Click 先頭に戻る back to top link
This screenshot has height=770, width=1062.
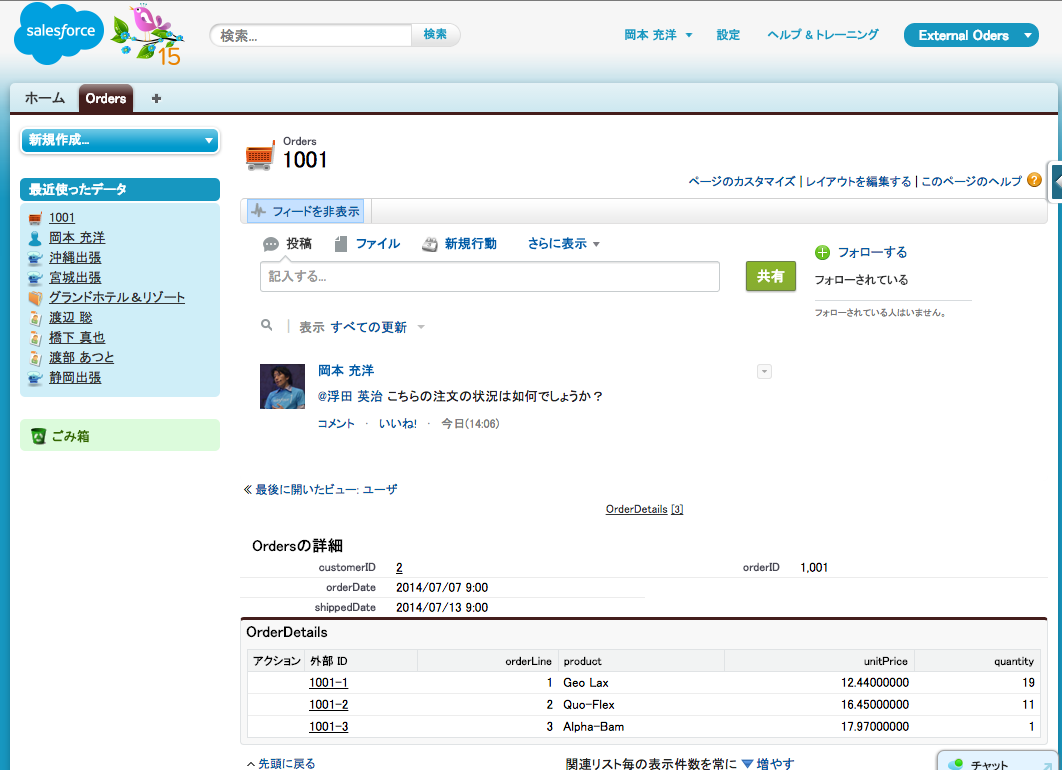point(286,763)
